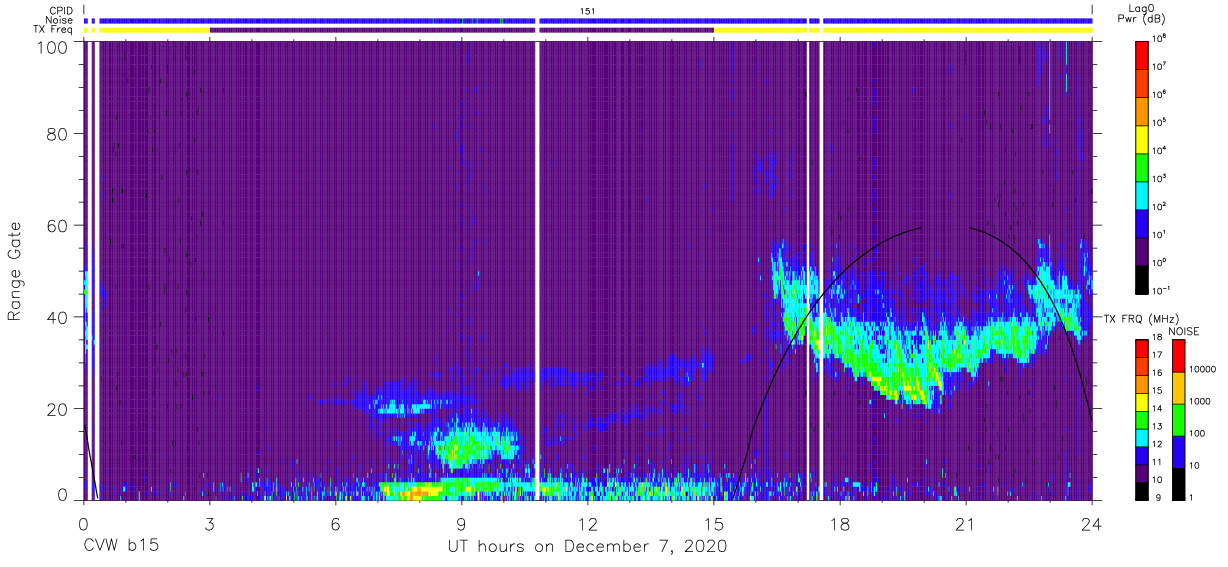The image size is (1228, 567).
Task: Click the 'TX Freq' row label
Action: (54, 30)
